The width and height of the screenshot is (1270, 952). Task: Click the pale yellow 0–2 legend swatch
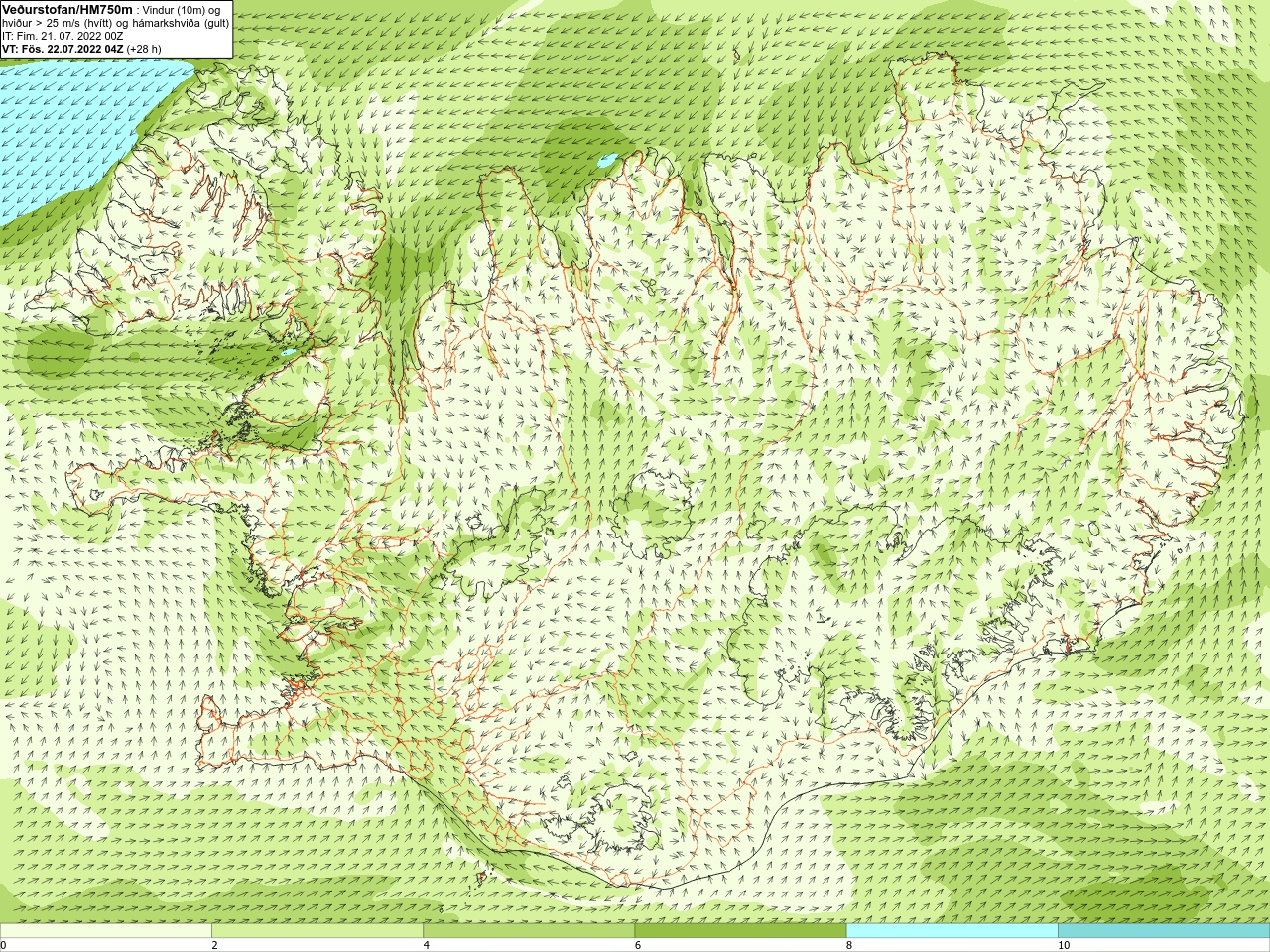105,931
